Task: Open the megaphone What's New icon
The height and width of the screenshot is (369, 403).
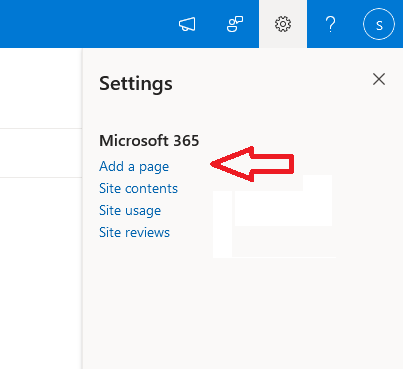Action: (x=187, y=24)
